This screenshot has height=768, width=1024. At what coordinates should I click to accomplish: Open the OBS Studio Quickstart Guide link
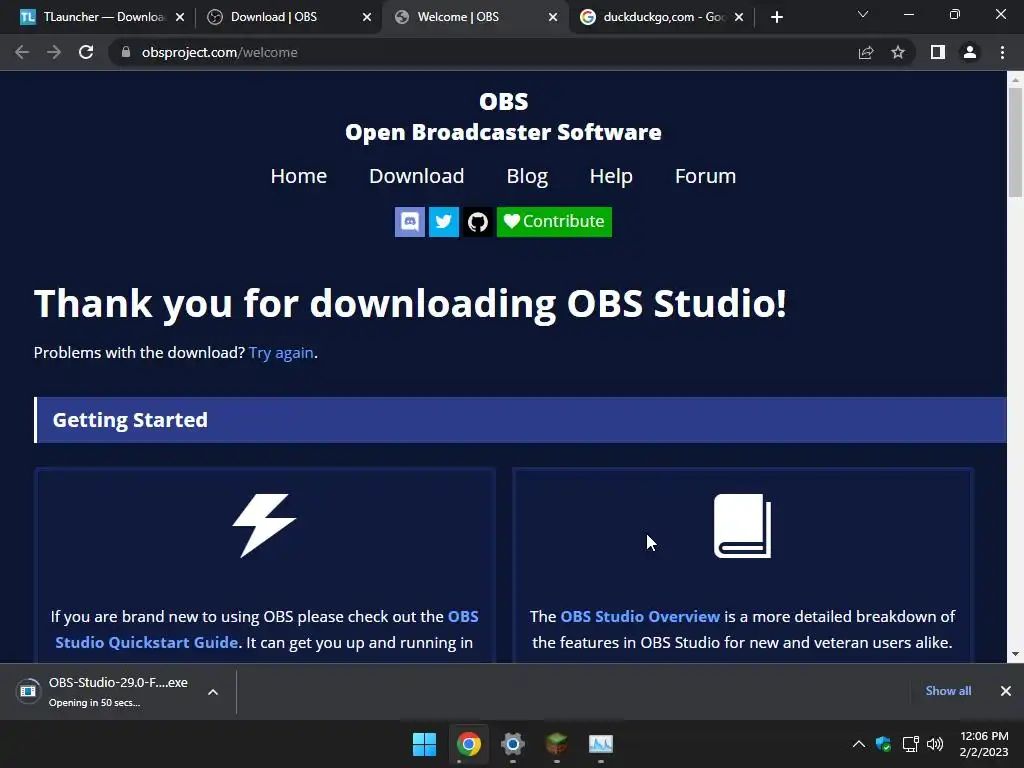[x=267, y=630]
